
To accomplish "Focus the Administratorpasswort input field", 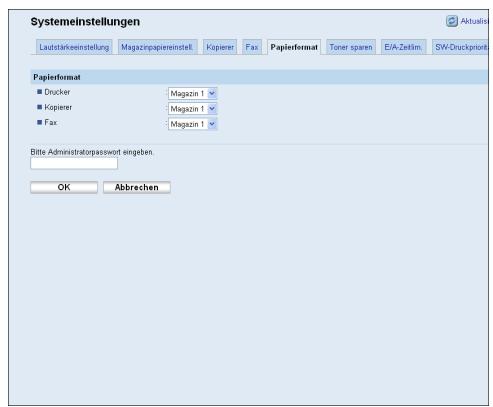I will (74, 163).
